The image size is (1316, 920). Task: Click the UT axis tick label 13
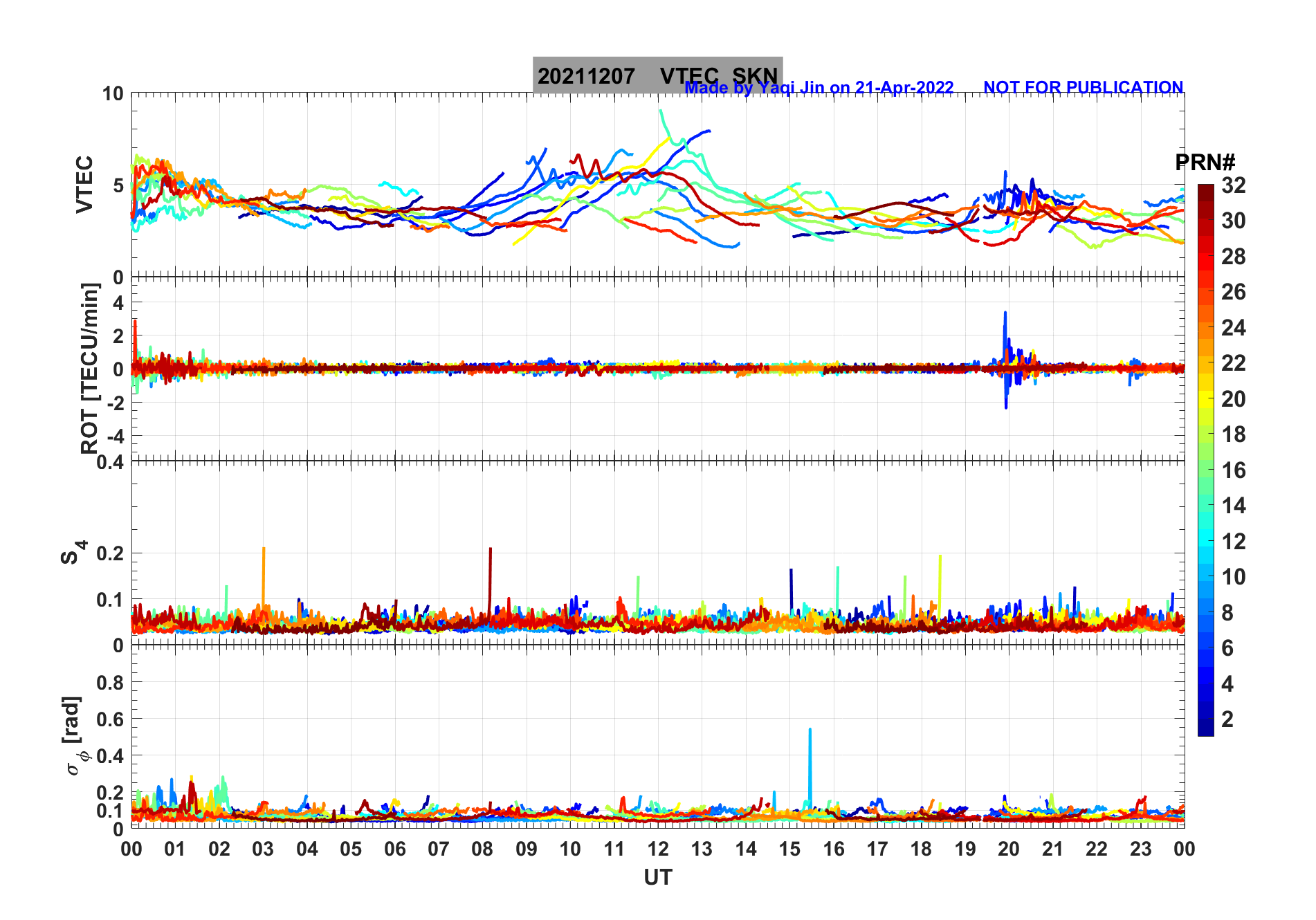pyautogui.click(x=702, y=849)
